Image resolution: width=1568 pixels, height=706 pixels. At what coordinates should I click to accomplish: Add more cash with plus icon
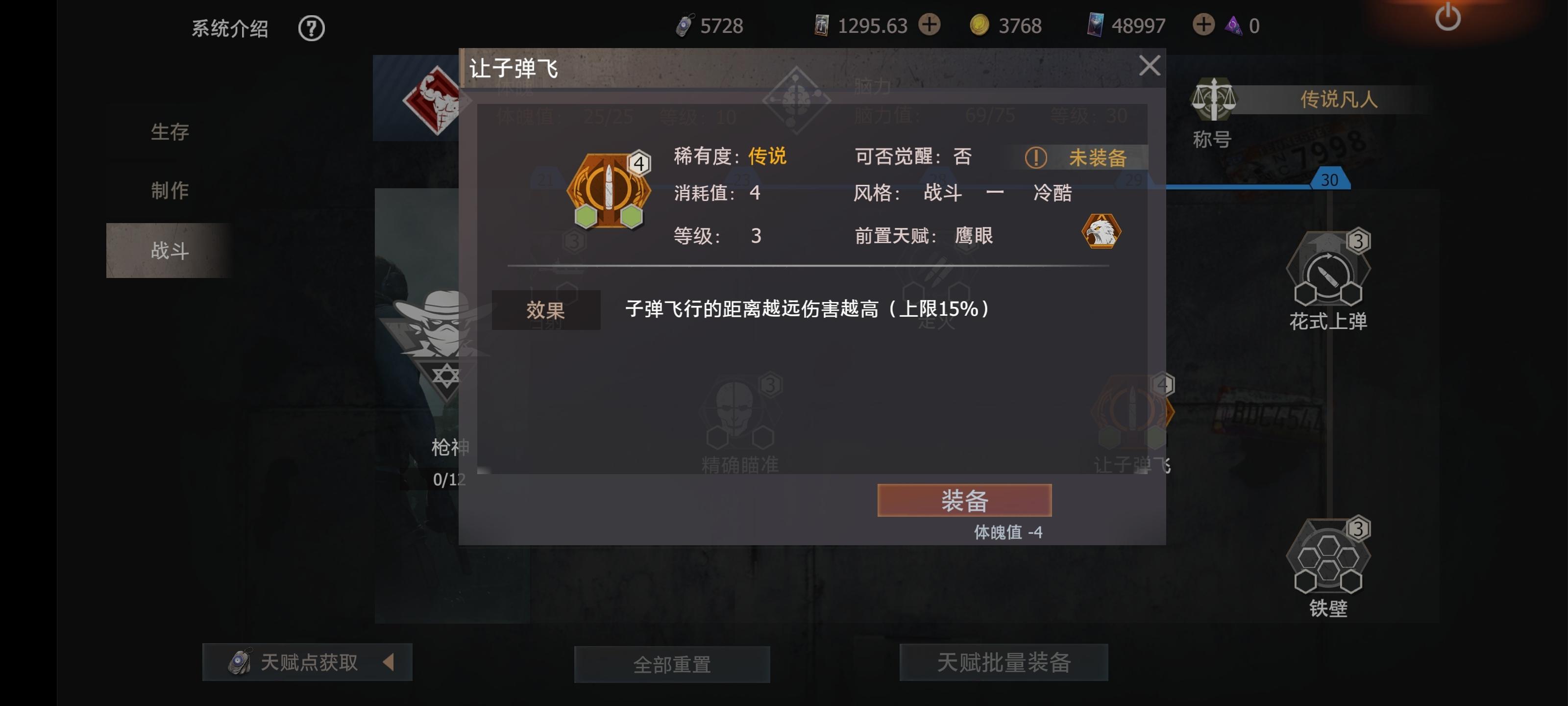(x=929, y=25)
